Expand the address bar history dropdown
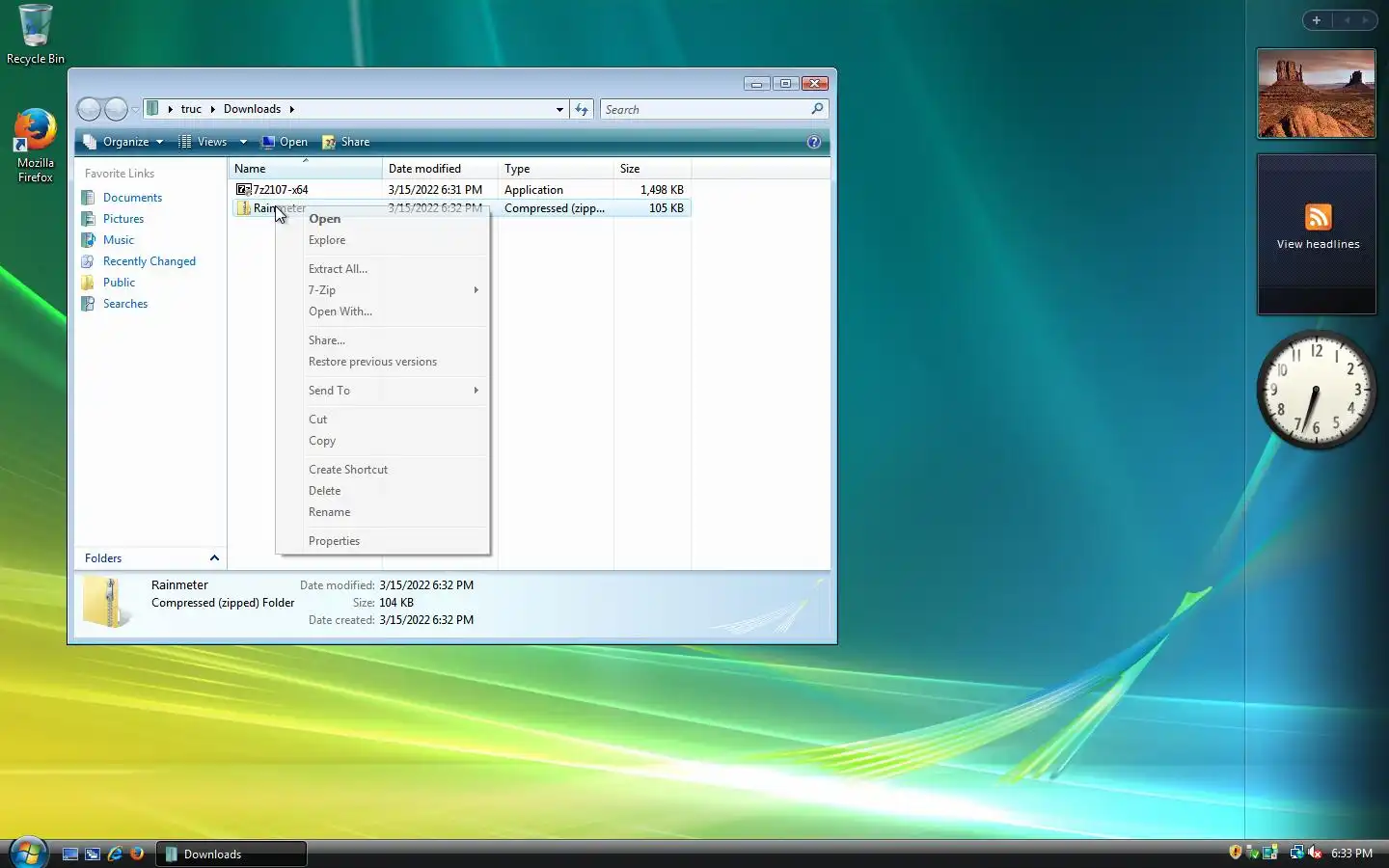Image resolution: width=1389 pixels, height=868 pixels. click(x=559, y=110)
